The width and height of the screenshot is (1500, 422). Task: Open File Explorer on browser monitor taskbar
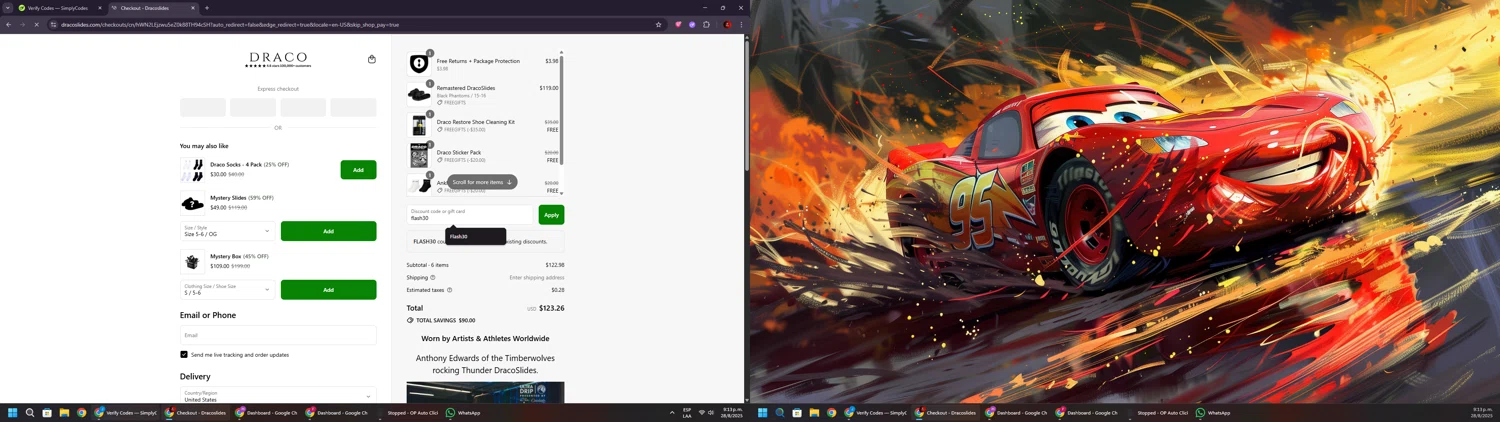(64, 412)
